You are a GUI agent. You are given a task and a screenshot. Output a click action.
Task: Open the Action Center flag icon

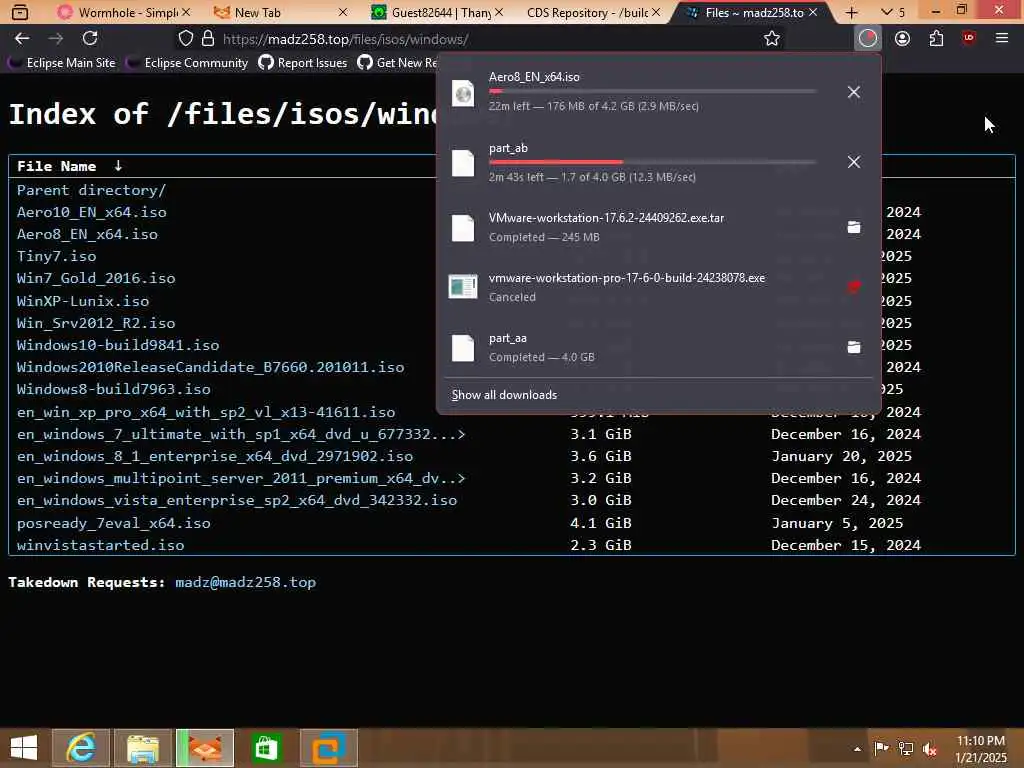[881, 748]
